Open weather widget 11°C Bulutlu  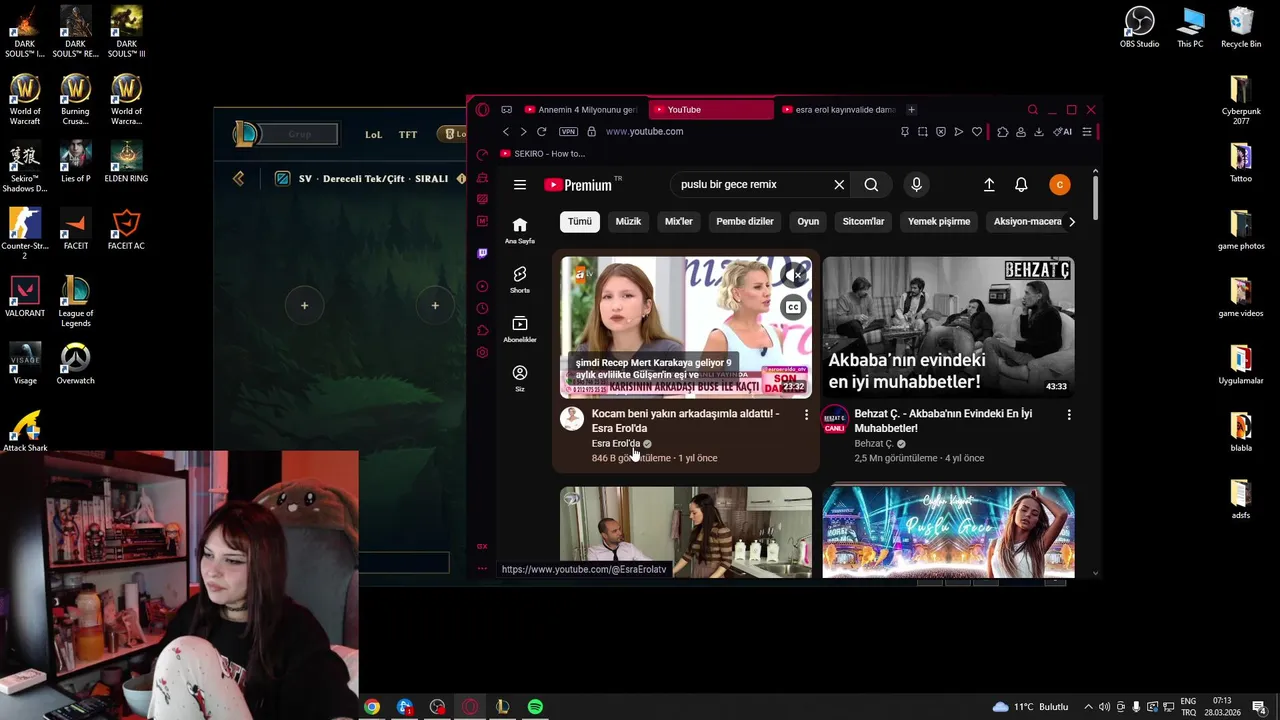[x=1030, y=707]
